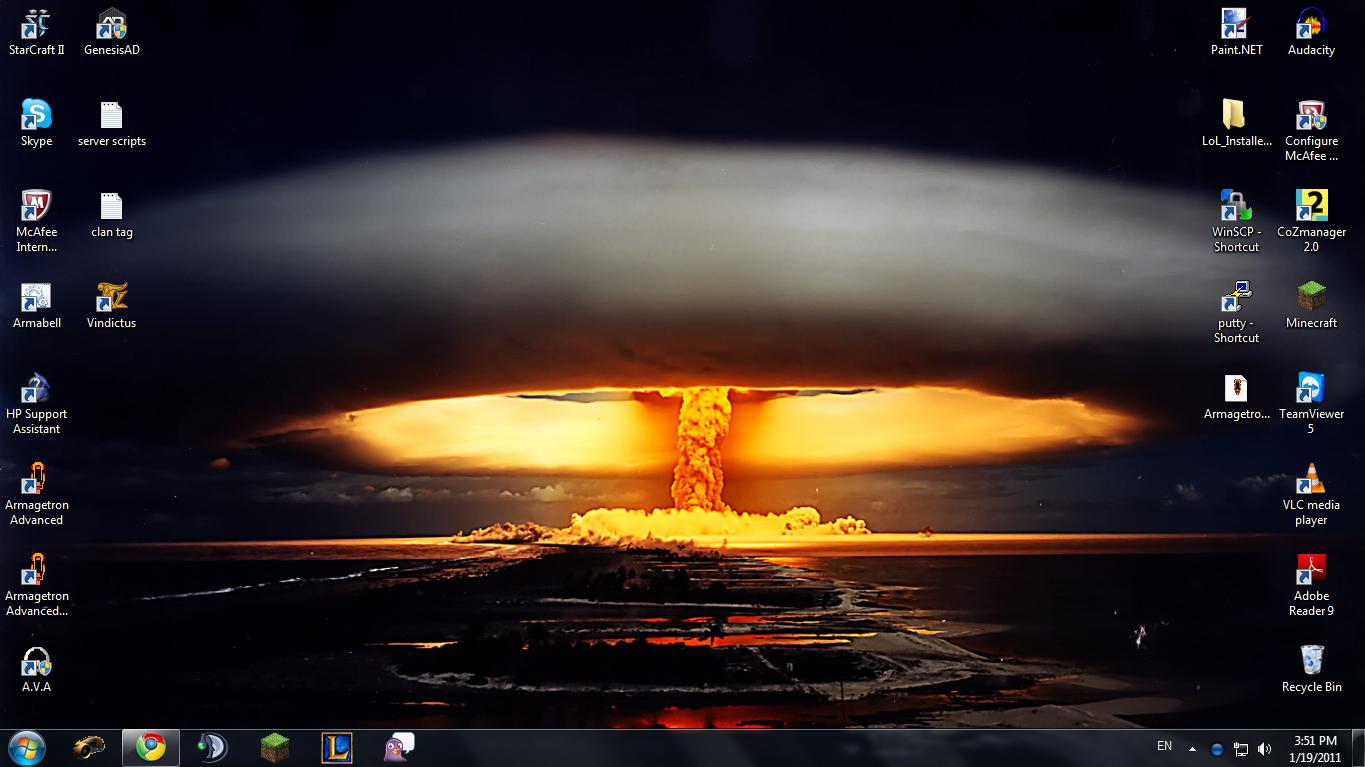Image resolution: width=1365 pixels, height=767 pixels.
Task: Select the Vindictus game icon
Action: (111, 297)
